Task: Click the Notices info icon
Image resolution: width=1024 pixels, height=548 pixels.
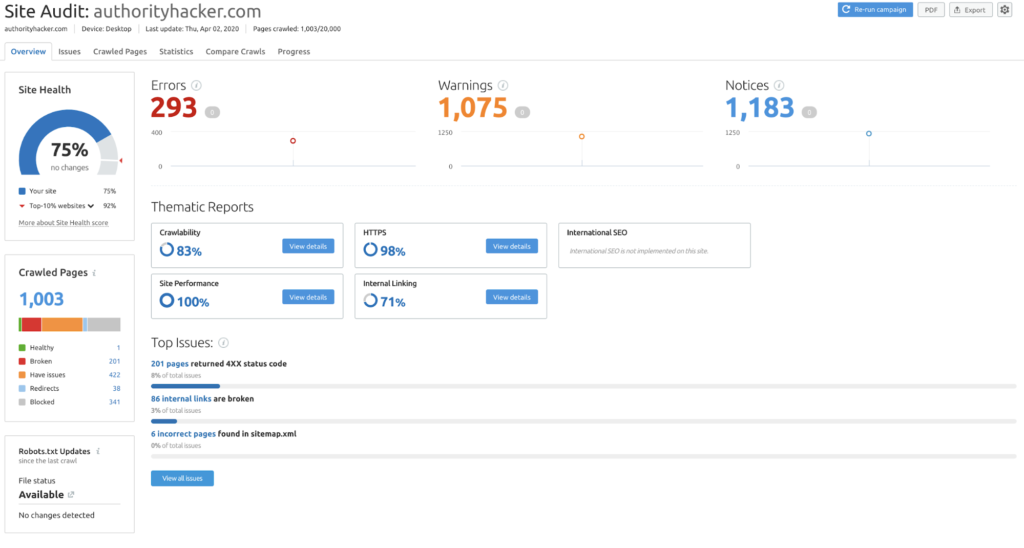Action: point(779,86)
